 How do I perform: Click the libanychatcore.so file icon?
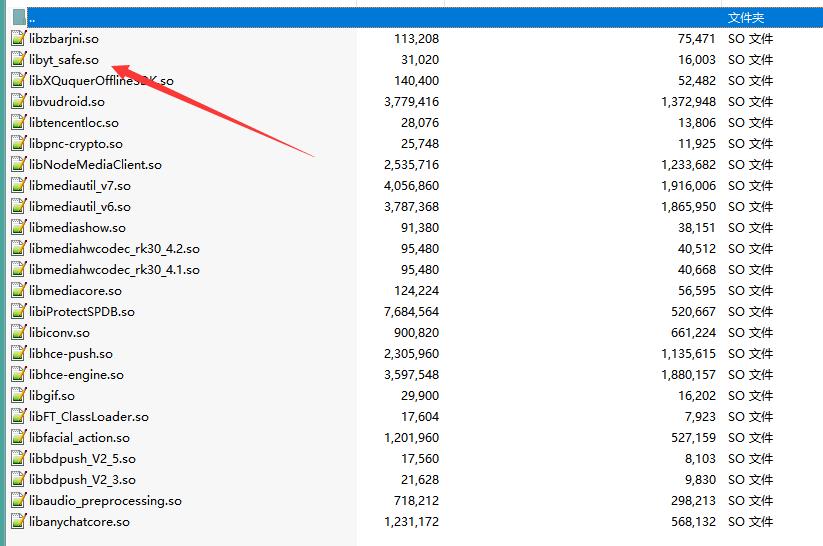(17, 522)
